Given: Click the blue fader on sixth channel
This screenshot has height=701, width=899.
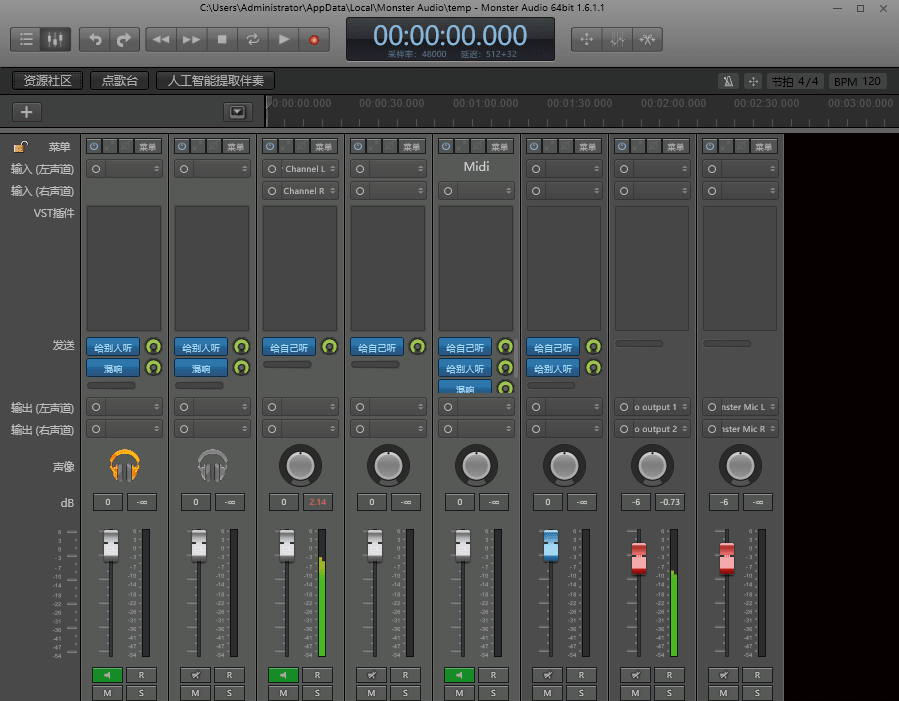Looking at the screenshot, I should tap(551, 547).
